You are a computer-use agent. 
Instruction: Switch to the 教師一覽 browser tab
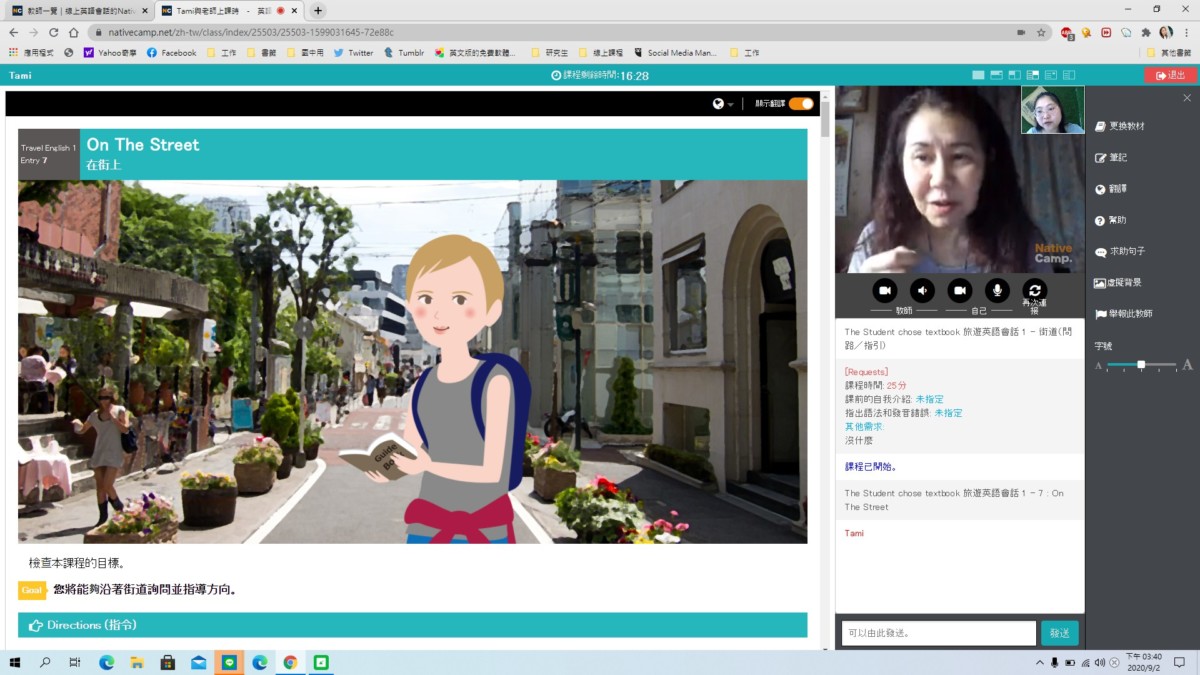coord(80,10)
